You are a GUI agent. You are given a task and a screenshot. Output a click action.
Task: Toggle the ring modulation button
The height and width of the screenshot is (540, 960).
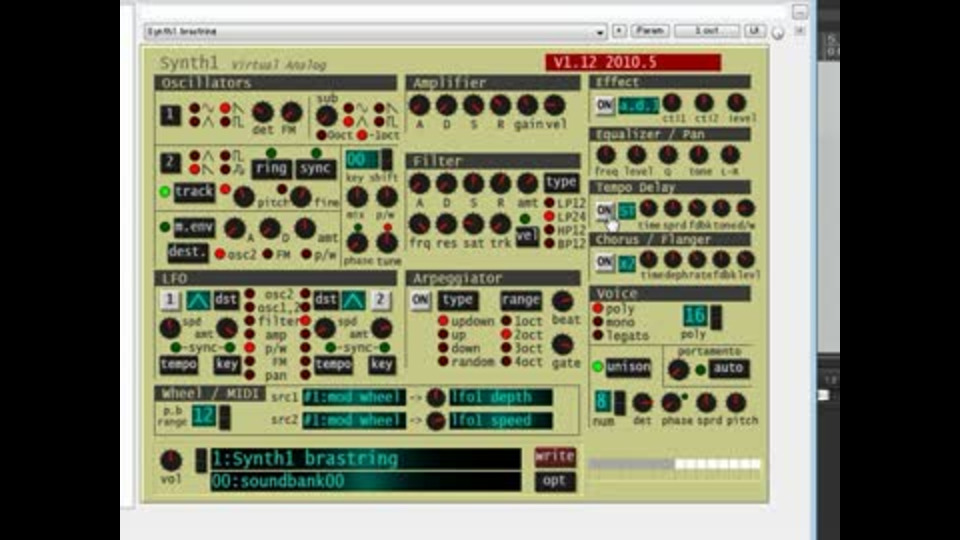(x=271, y=168)
